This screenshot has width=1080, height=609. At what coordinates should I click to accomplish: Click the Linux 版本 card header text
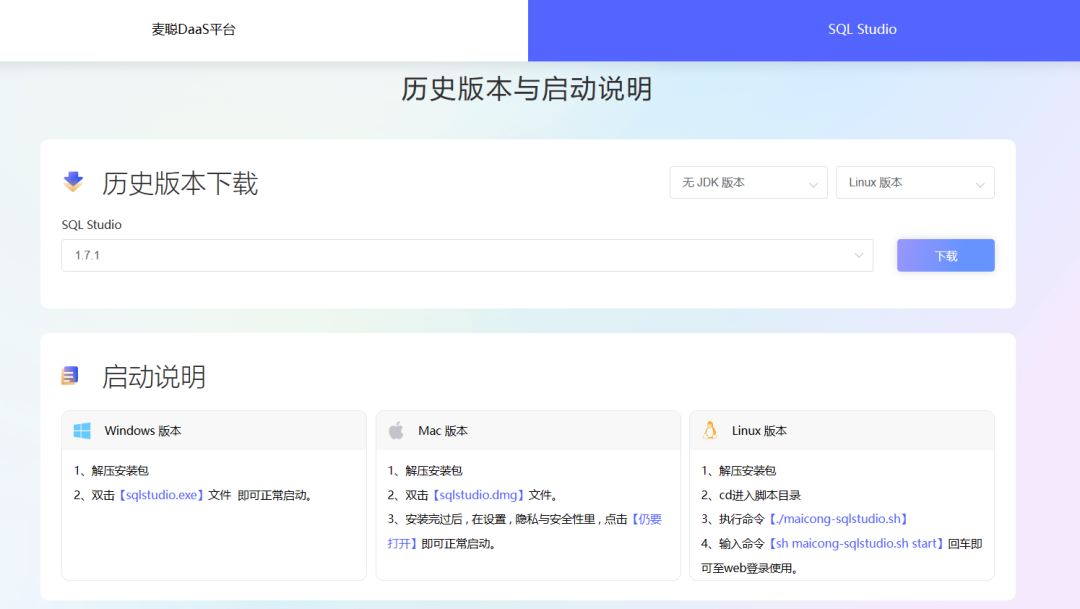point(759,431)
